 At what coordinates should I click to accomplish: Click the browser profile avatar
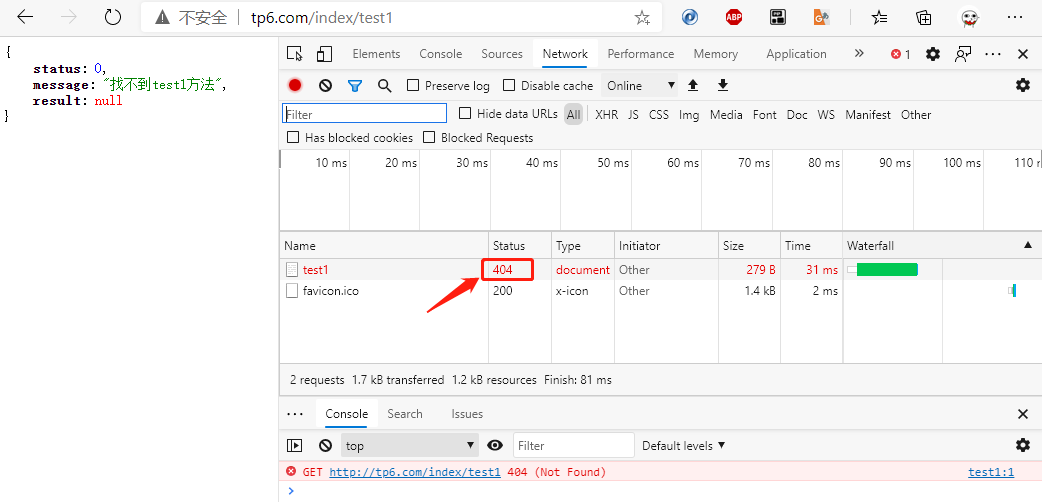click(970, 18)
